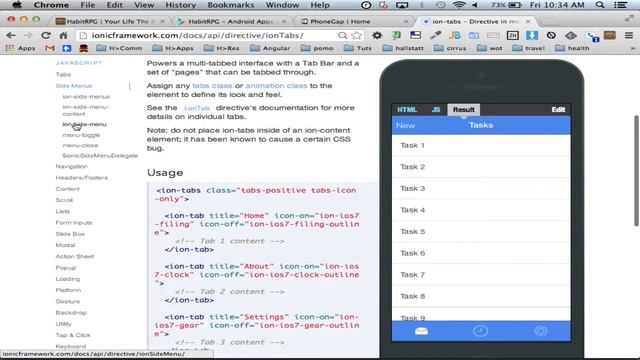The width and height of the screenshot is (640, 360).
Task: Open the History menu
Action: [x=180, y=5]
